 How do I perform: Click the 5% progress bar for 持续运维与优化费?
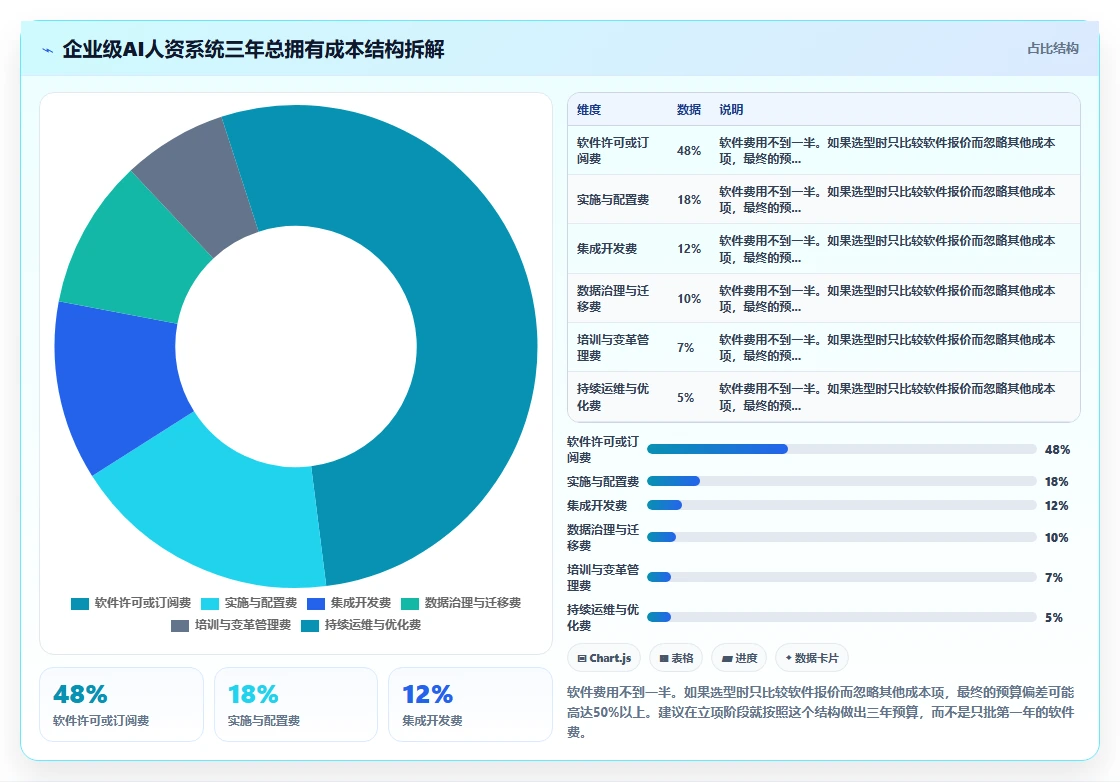(841, 617)
